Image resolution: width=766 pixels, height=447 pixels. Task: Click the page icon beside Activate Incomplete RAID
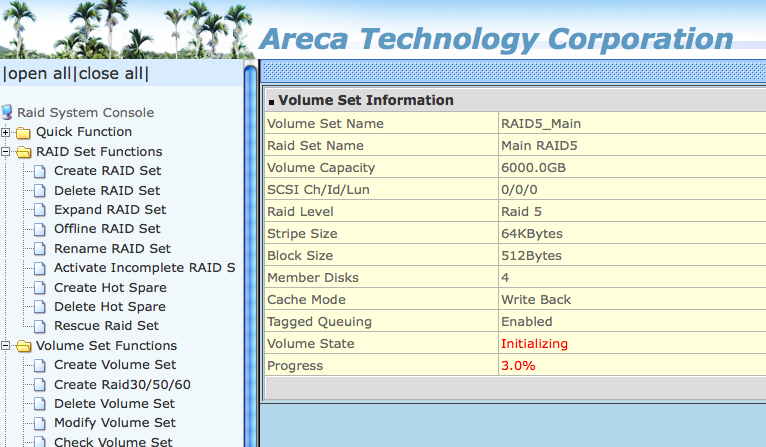(x=40, y=268)
